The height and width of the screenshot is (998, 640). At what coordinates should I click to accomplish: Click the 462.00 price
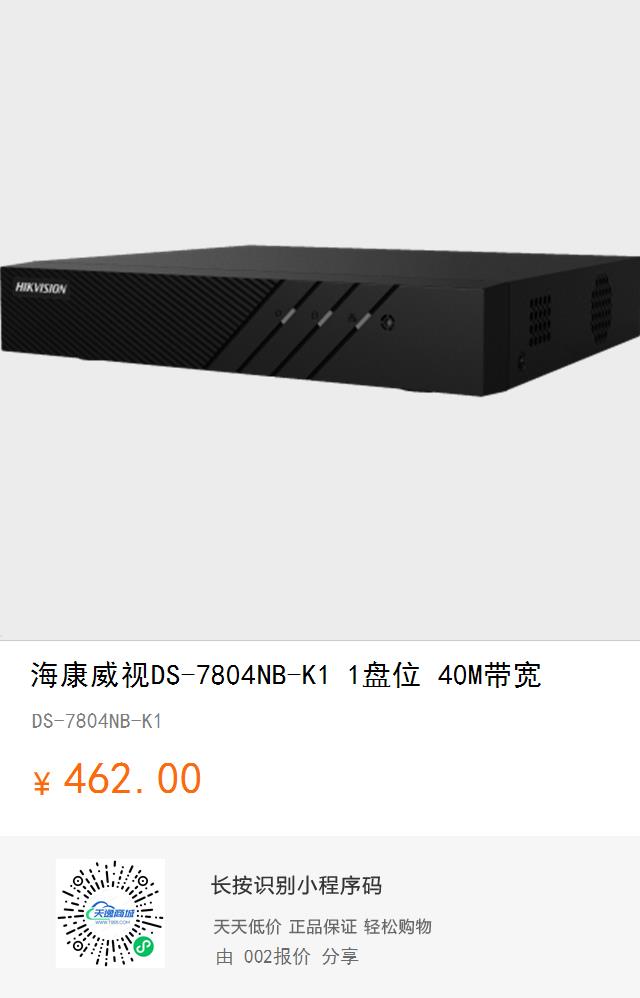click(132, 778)
